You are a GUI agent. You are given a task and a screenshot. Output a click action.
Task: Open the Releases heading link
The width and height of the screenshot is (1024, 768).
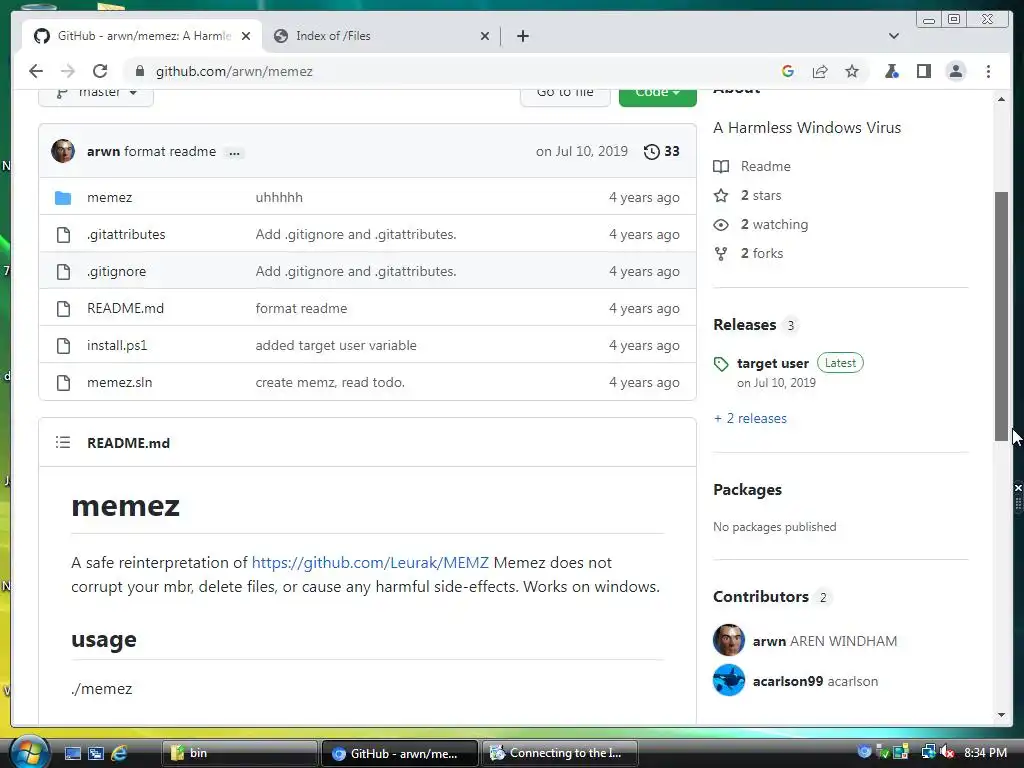point(744,325)
